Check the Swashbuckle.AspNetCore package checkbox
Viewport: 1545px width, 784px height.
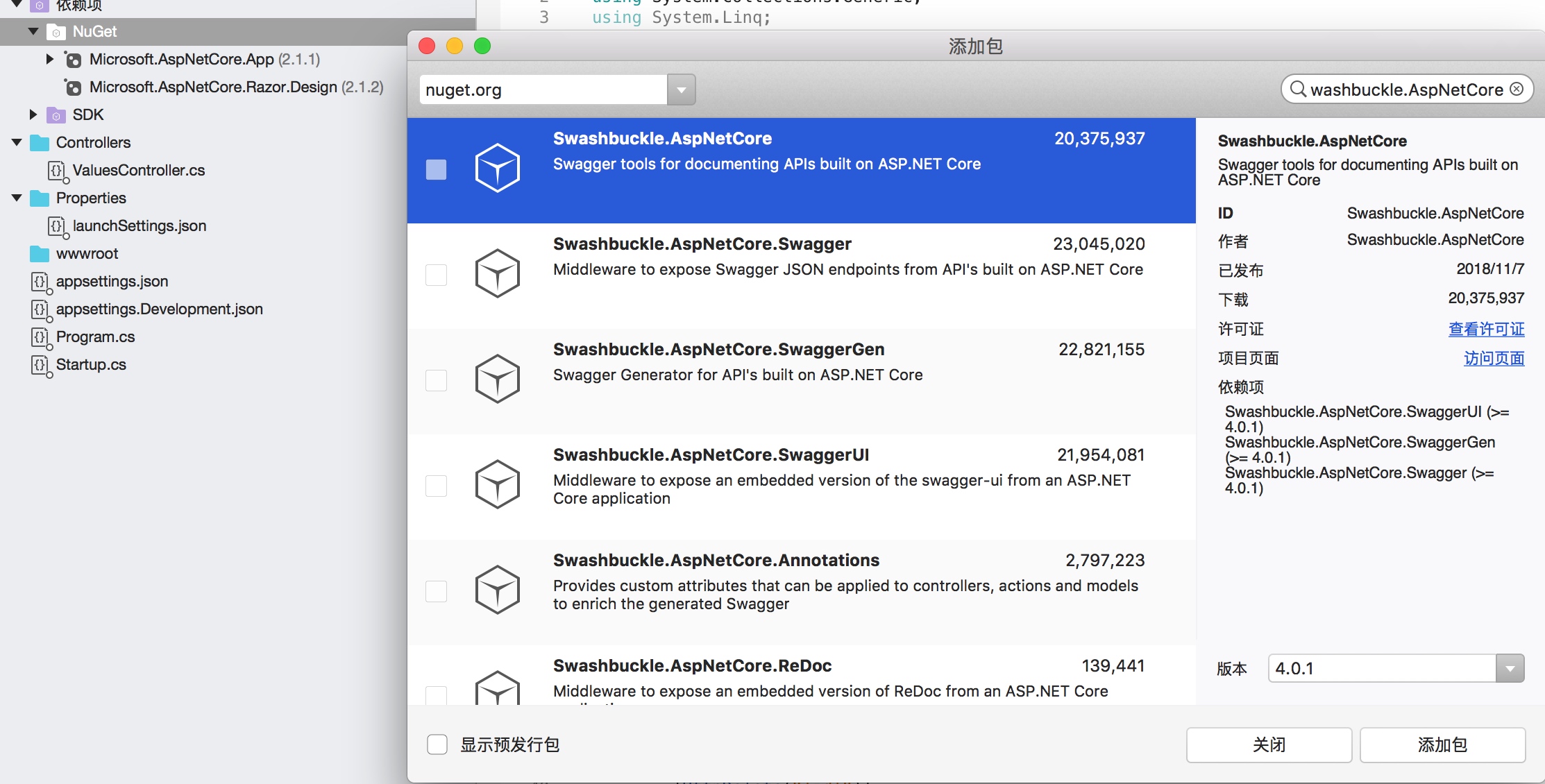coord(436,169)
